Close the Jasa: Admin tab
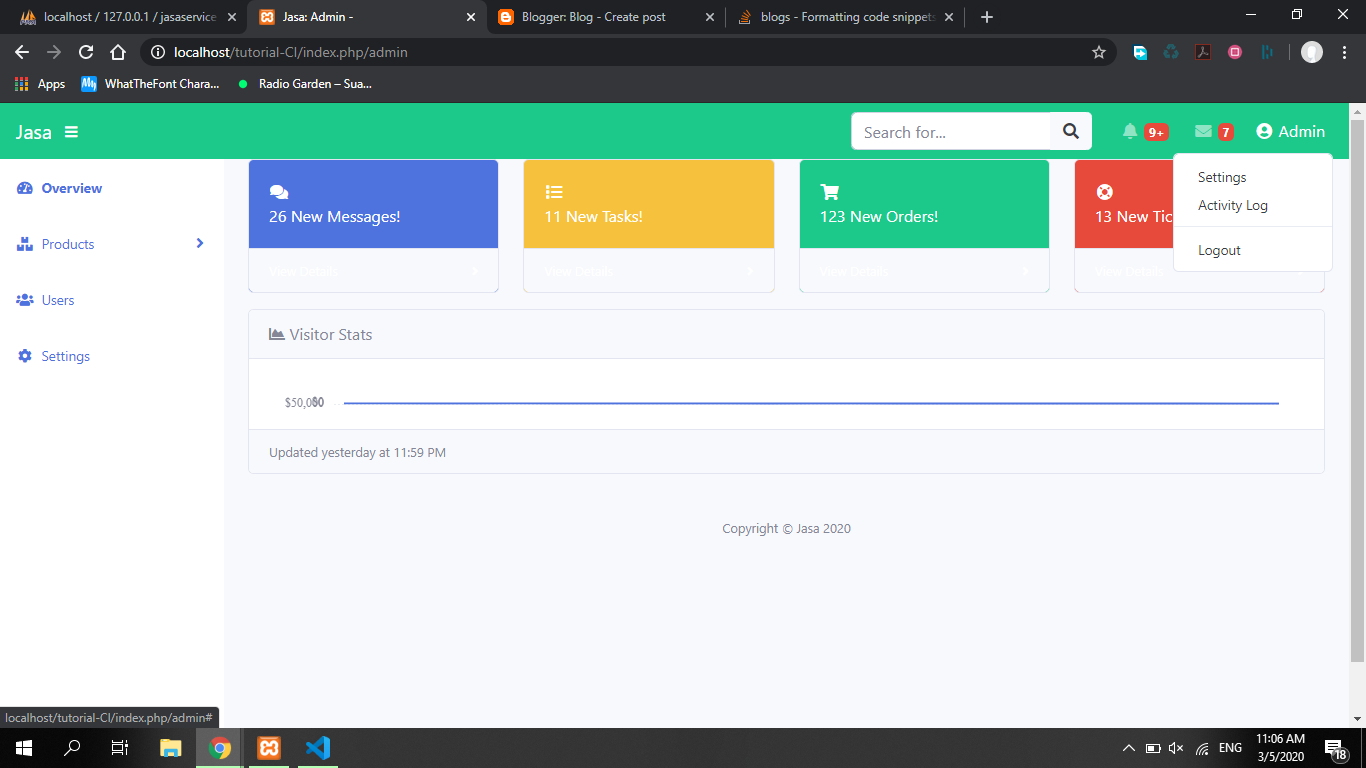The width and height of the screenshot is (1366, 768). (471, 17)
